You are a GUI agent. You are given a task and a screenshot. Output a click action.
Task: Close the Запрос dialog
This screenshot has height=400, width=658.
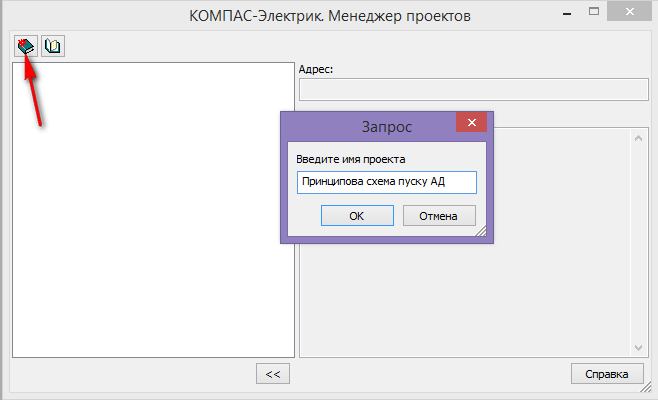click(472, 122)
